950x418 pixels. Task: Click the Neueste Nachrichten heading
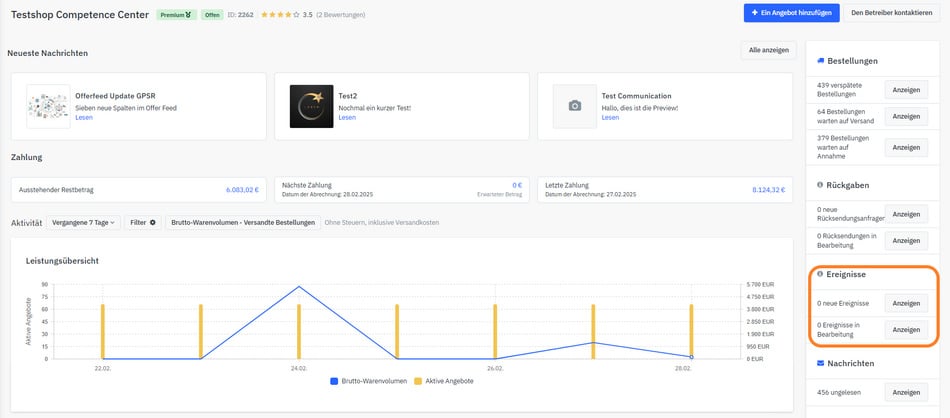click(x=47, y=53)
